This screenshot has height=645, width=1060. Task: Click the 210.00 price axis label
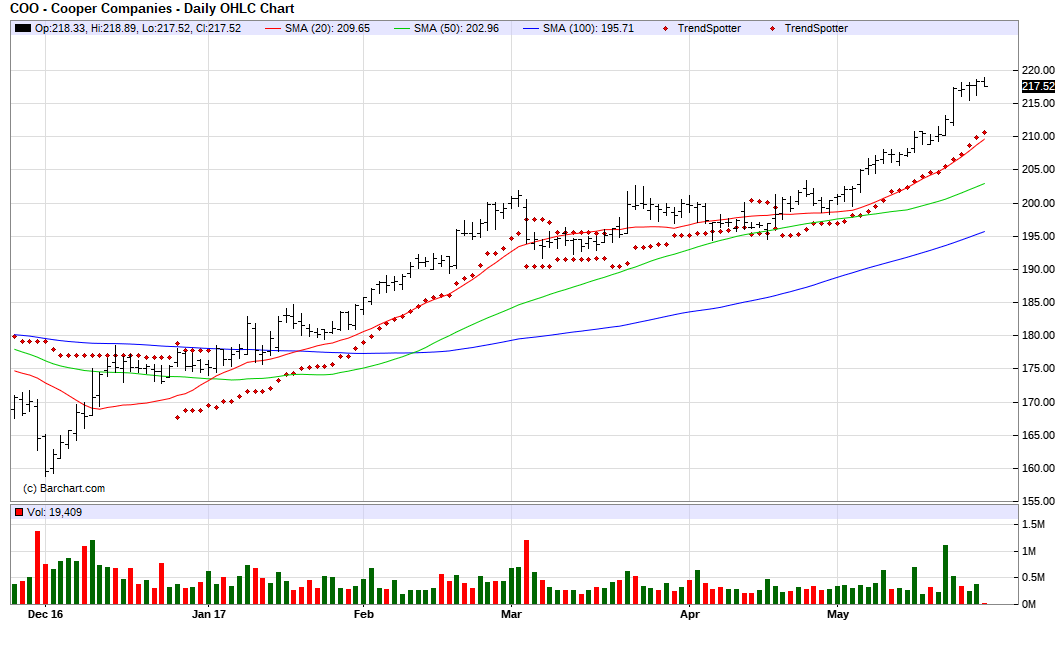point(1038,137)
